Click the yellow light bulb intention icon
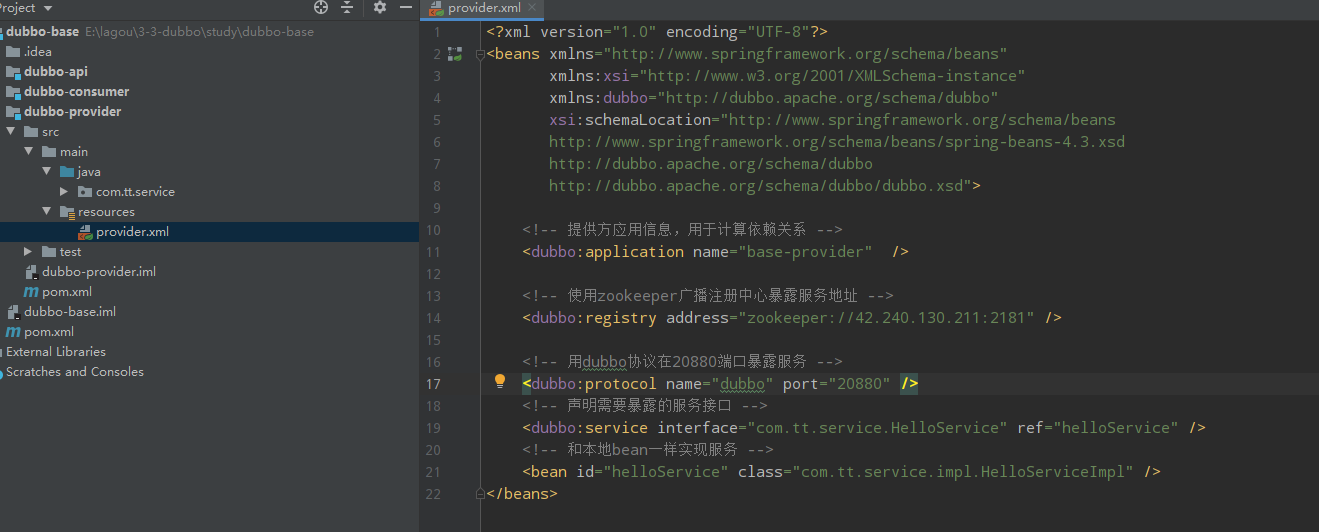The image size is (1319, 532). pyautogui.click(x=500, y=382)
